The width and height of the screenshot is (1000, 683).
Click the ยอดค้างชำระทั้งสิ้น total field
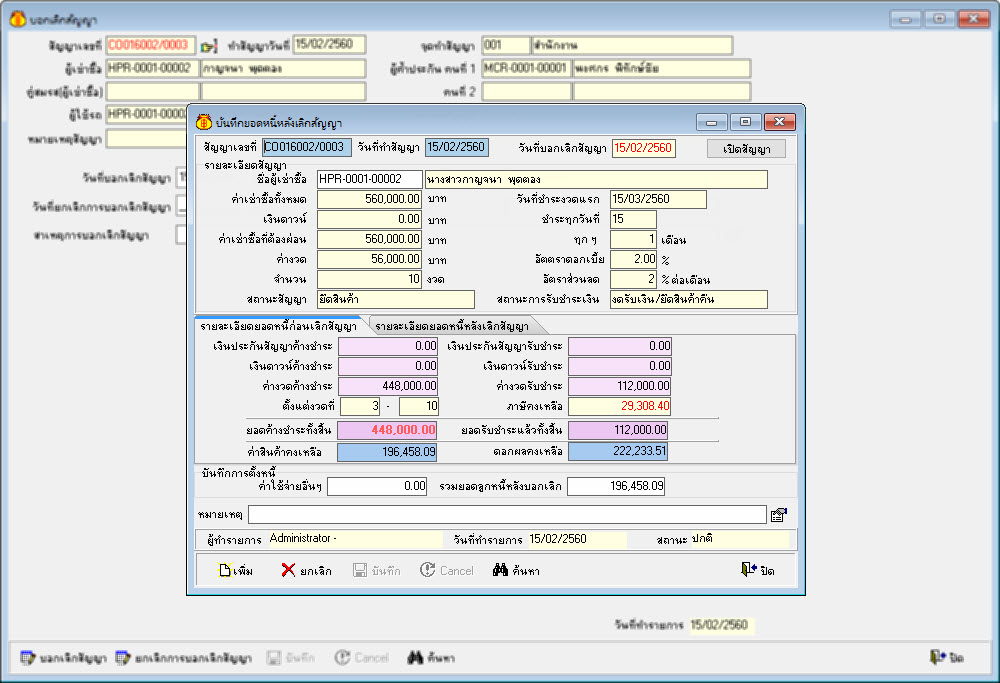click(x=387, y=430)
